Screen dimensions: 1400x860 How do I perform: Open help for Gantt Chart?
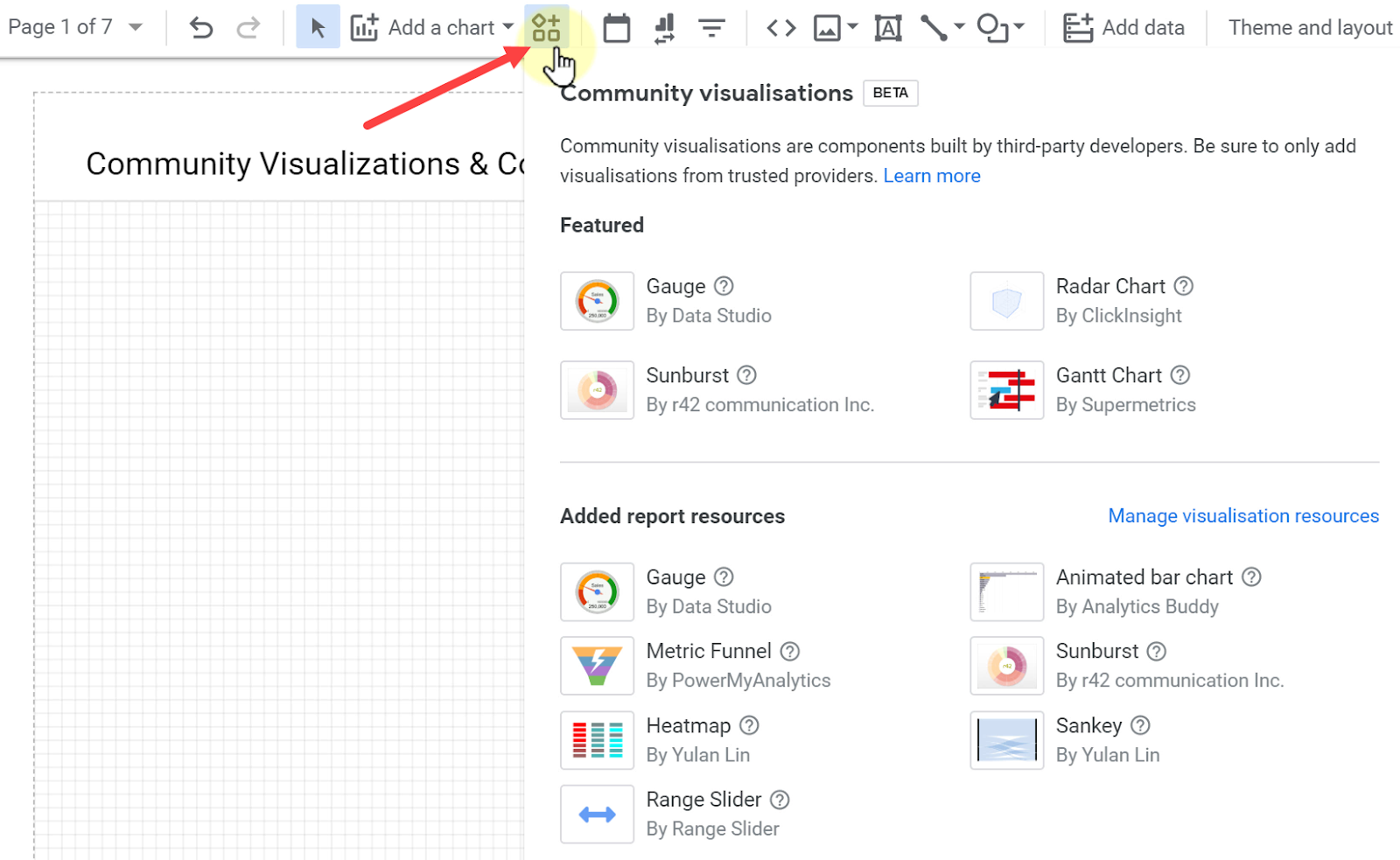(1180, 375)
